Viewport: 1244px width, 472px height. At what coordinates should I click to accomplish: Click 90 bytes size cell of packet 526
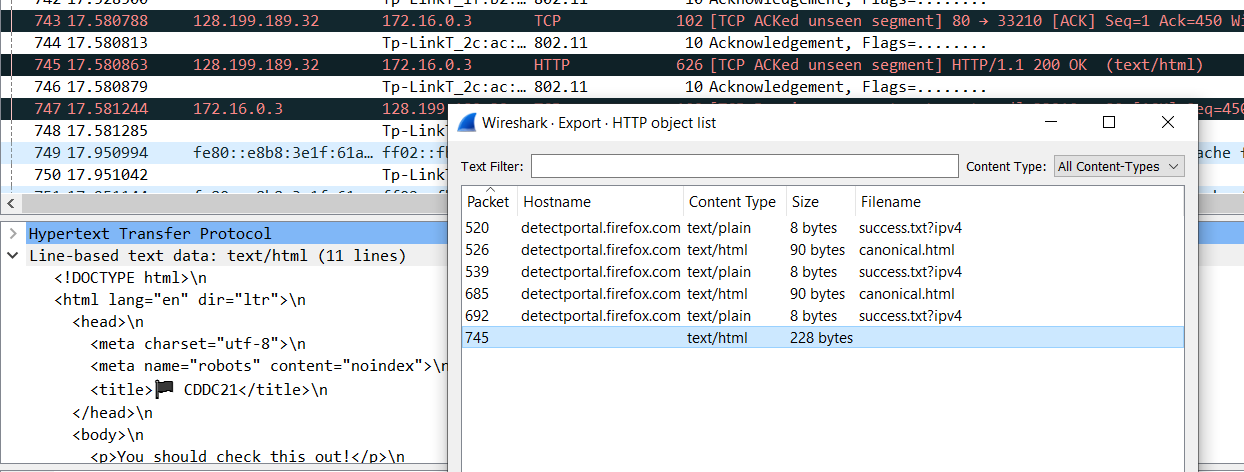(x=818, y=250)
